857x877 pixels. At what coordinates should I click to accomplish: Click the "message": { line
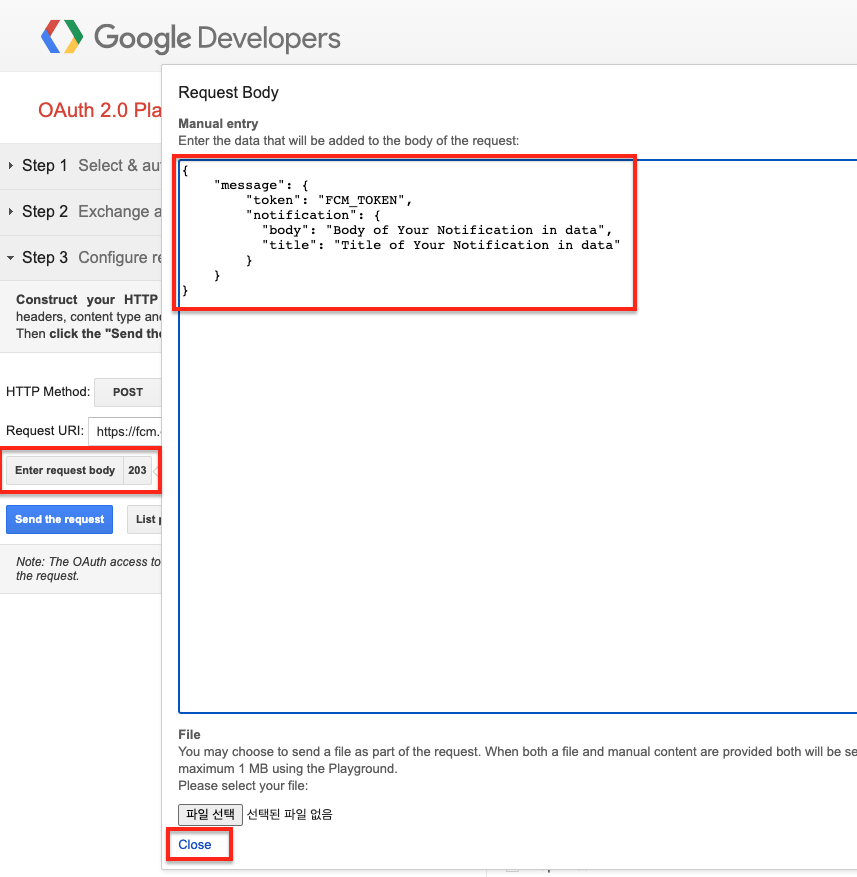261,185
